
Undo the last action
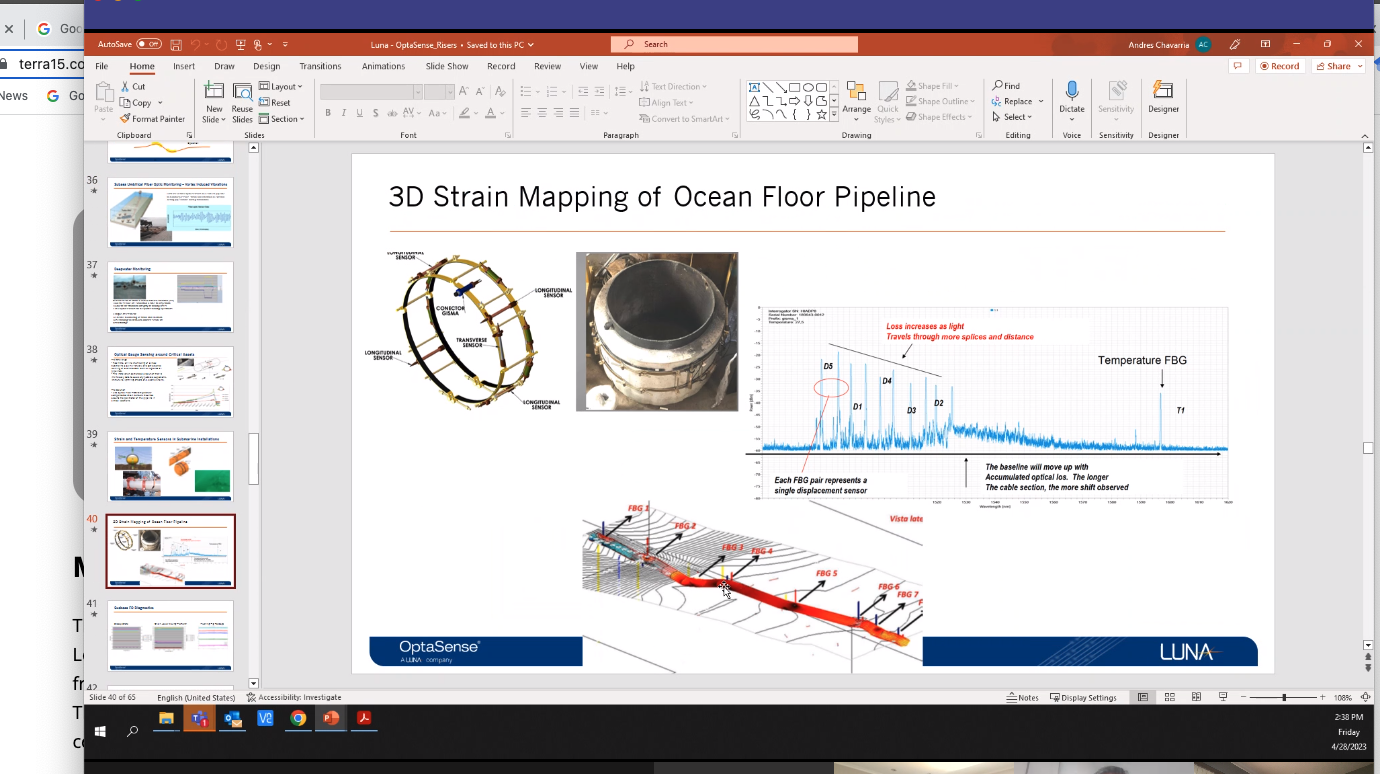click(x=197, y=45)
